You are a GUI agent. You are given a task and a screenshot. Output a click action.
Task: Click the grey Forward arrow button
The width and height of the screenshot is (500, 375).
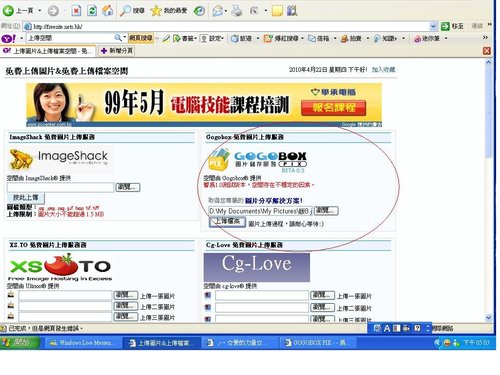(53, 11)
